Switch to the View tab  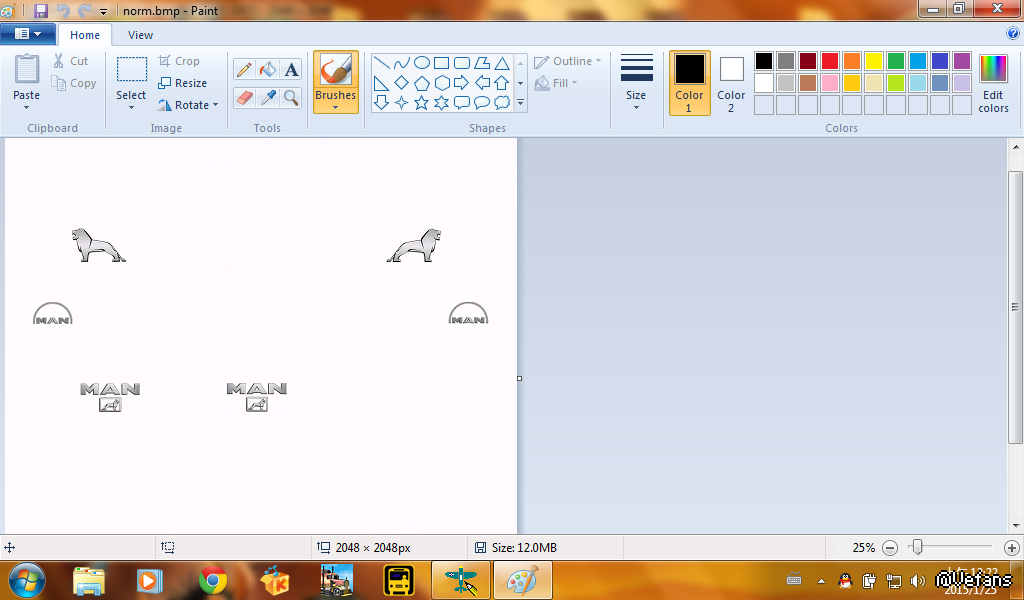tap(140, 35)
